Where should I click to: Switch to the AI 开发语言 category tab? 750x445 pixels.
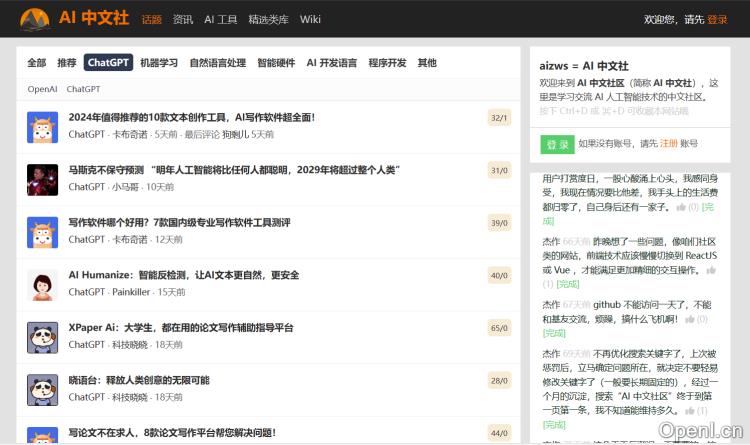point(331,63)
